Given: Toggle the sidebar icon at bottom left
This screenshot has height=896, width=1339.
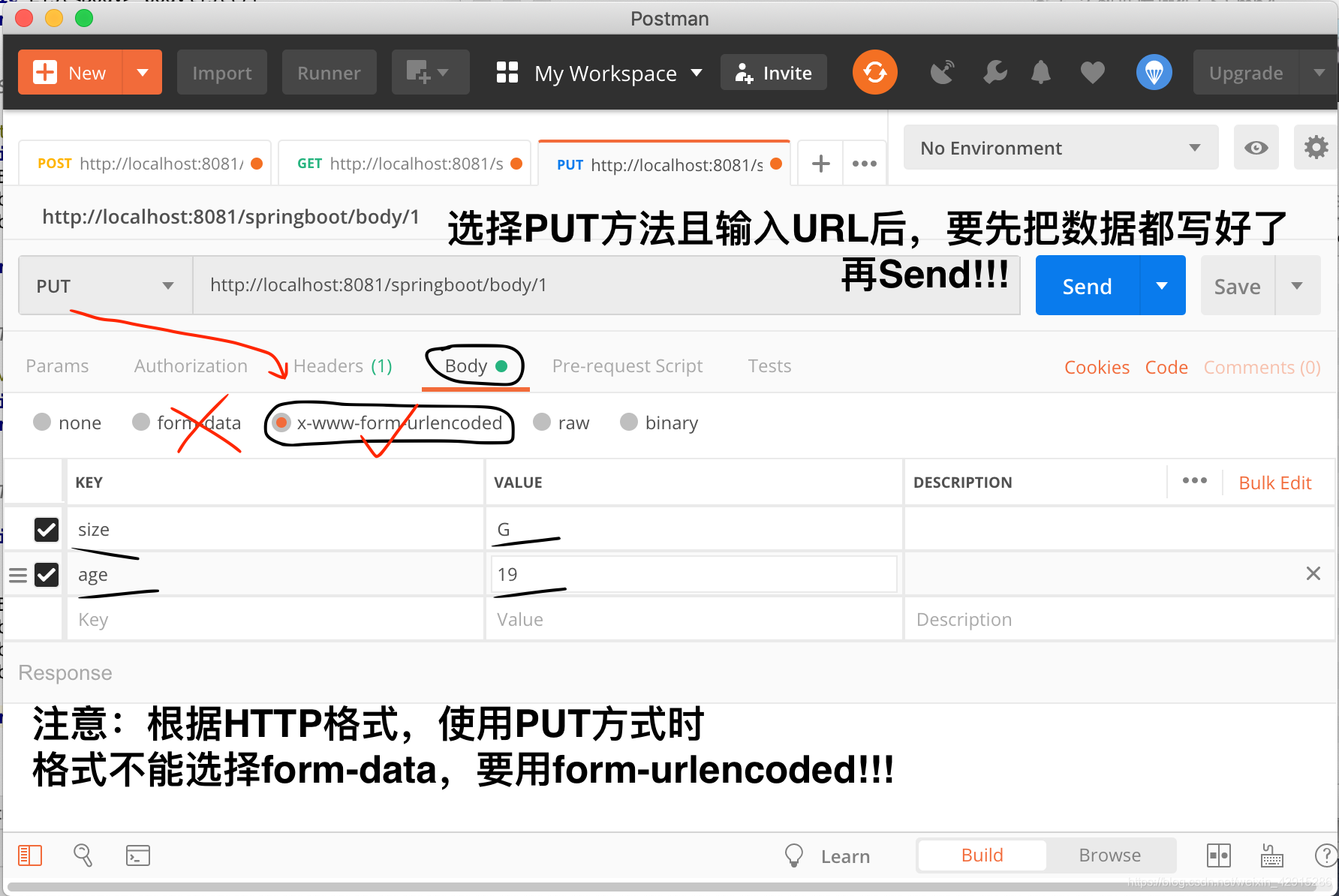Looking at the screenshot, I should pos(30,855).
